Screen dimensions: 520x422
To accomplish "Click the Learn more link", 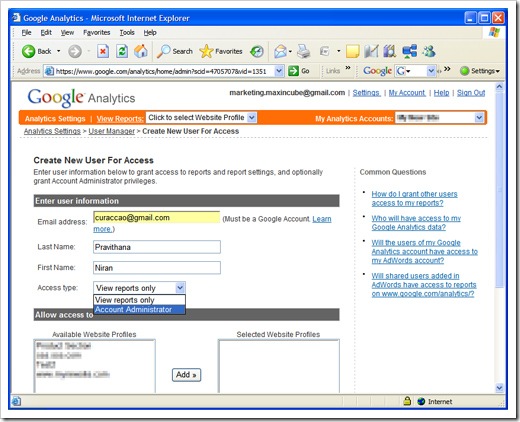I will [322, 219].
